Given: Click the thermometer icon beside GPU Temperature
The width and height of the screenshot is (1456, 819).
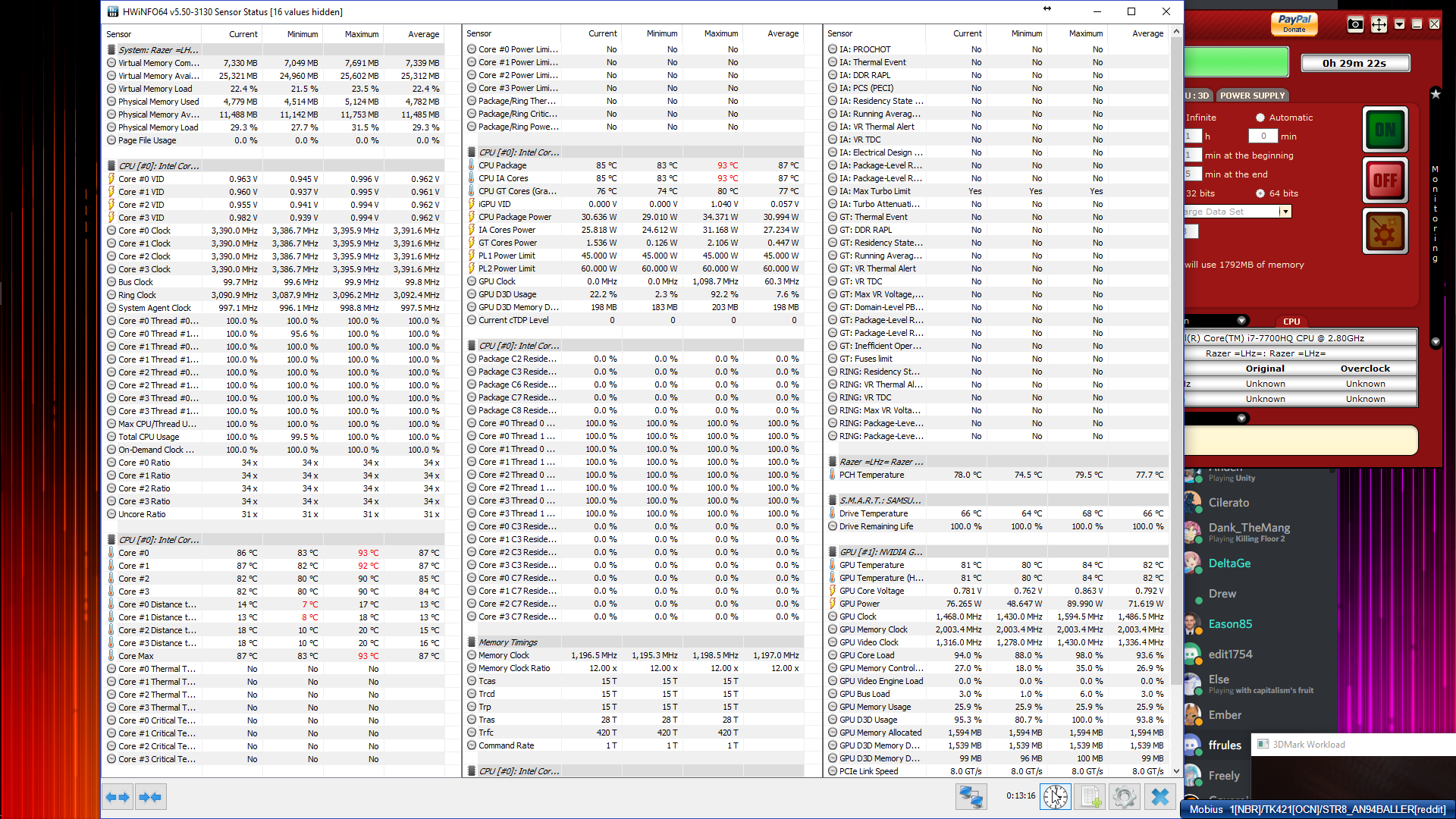Looking at the screenshot, I should [x=833, y=565].
